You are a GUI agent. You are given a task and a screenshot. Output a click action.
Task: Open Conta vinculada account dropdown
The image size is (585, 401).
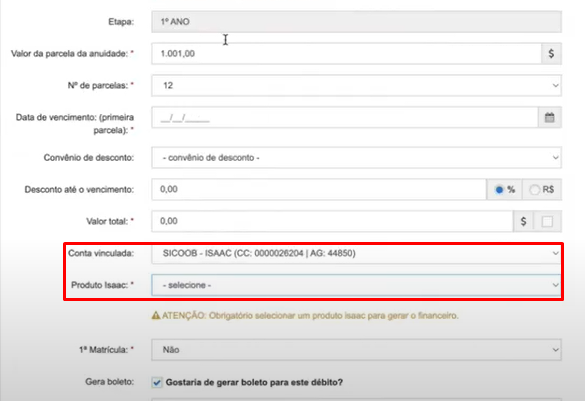[356, 254]
